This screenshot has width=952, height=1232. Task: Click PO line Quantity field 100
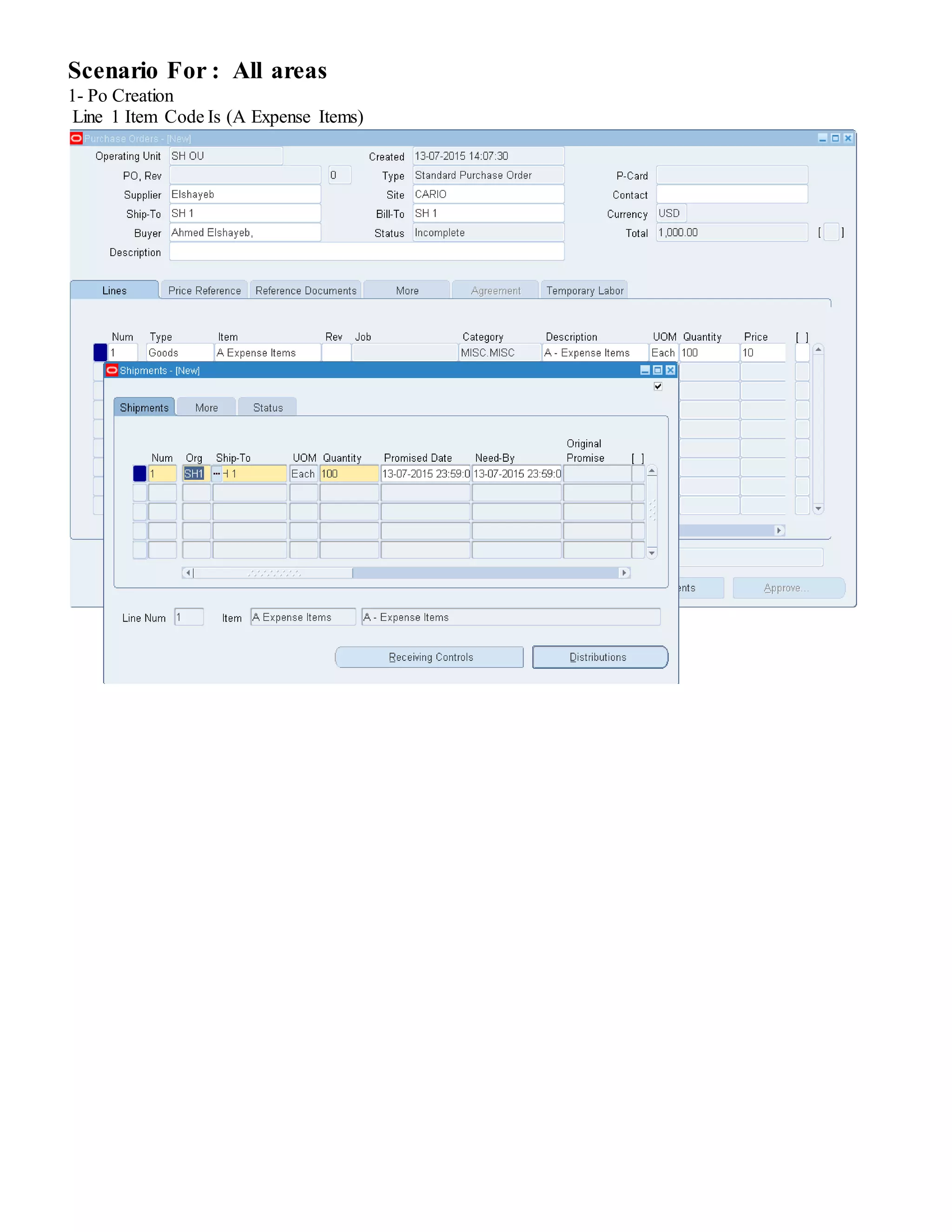tap(709, 352)
